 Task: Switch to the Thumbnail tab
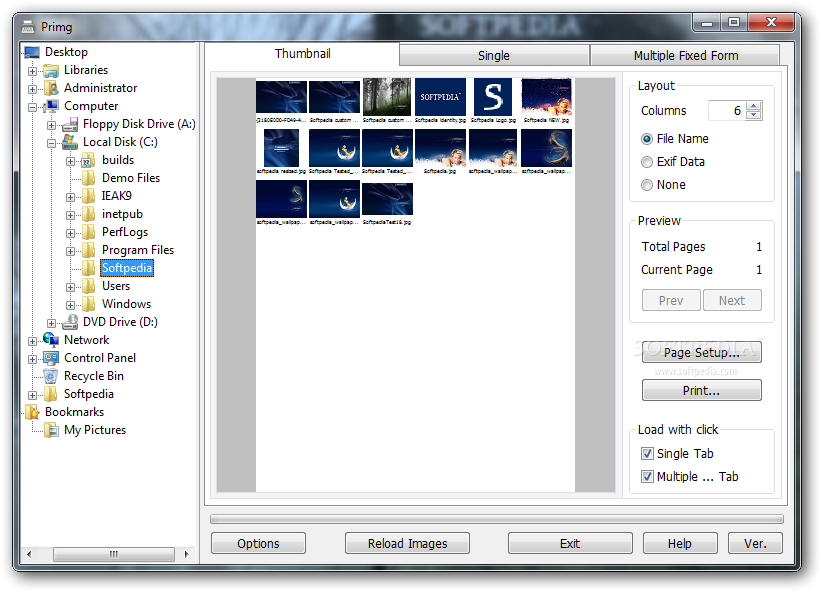tap(302, 54)
